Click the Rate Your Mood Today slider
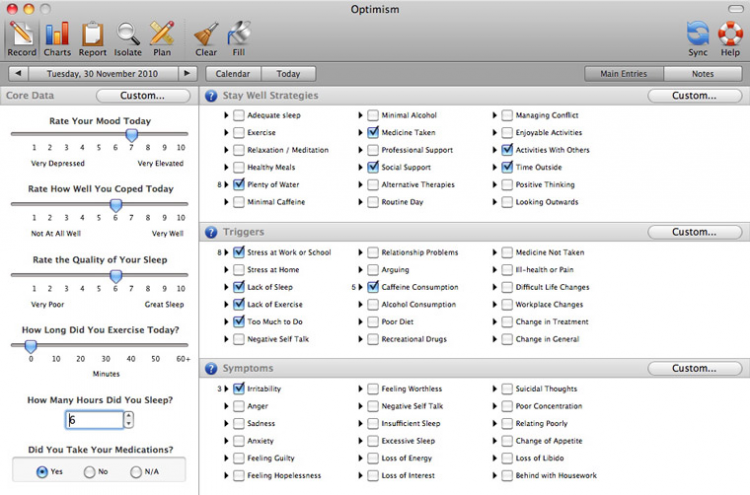This screenshot has height=495, width=750. click(131, 135)
